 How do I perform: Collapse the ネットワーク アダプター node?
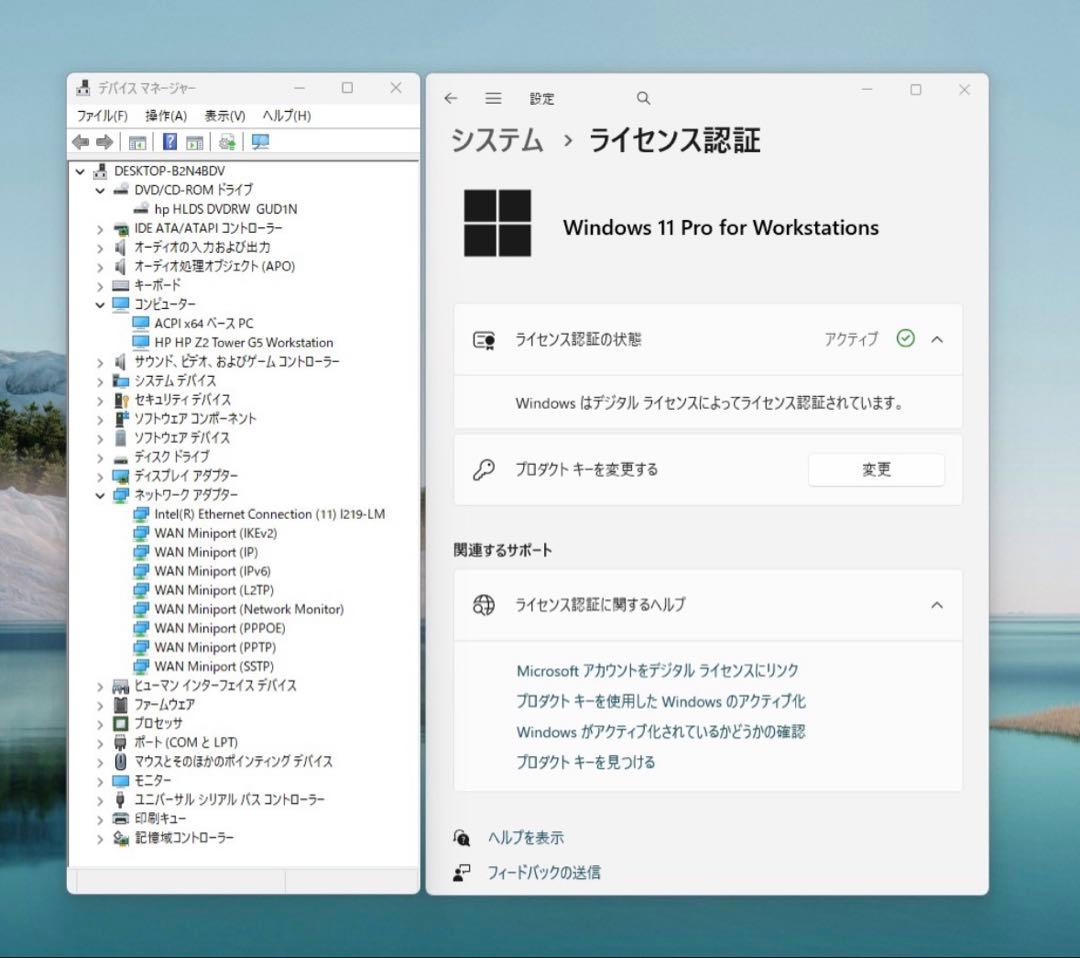click(99, 495)
